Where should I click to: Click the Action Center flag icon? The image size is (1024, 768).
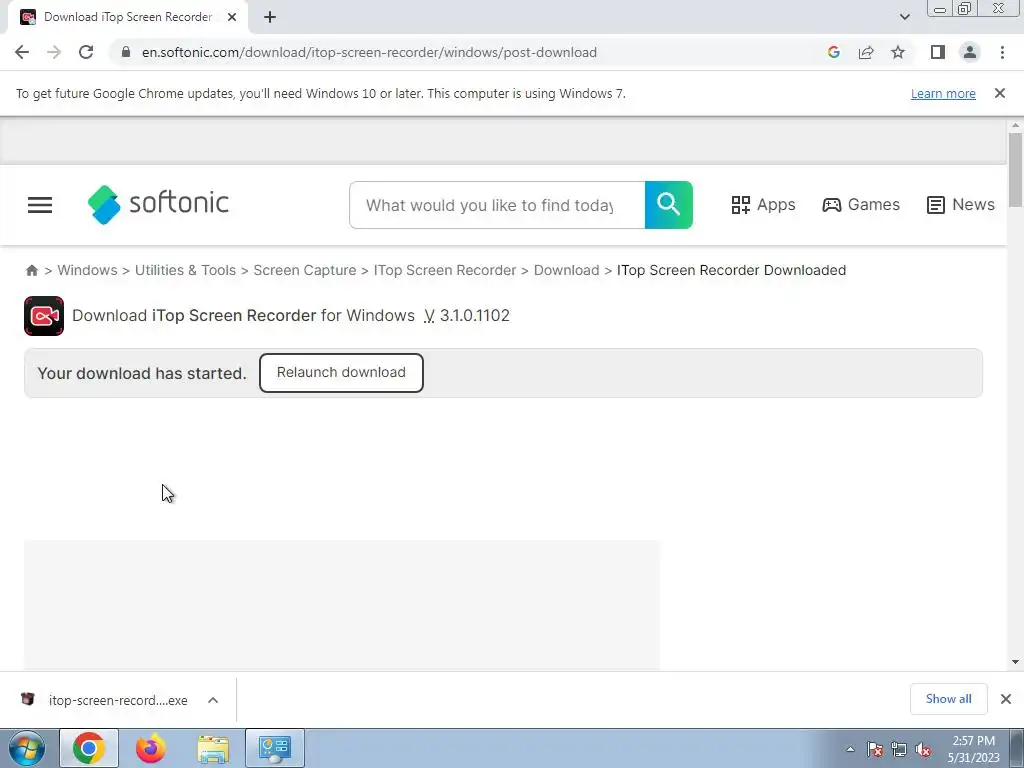pyautogui.click(x=875, y=749)
